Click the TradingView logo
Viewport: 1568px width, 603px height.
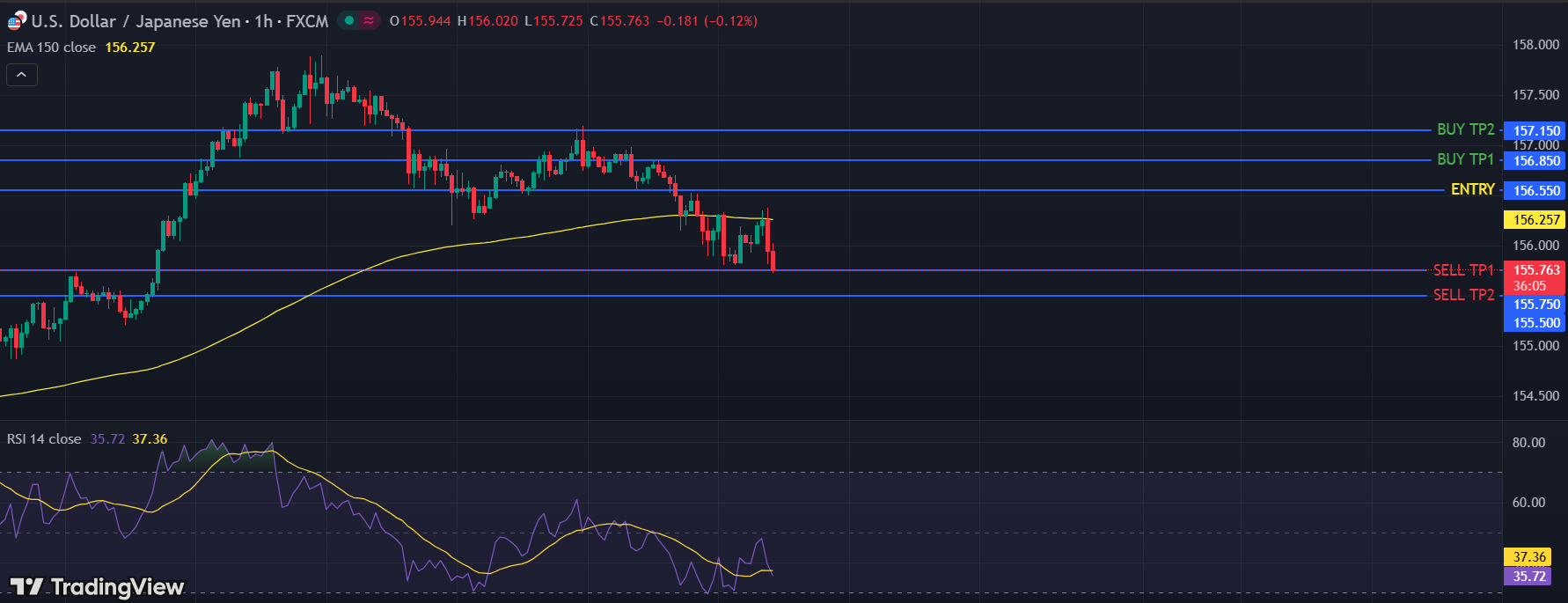pos(97,586)
